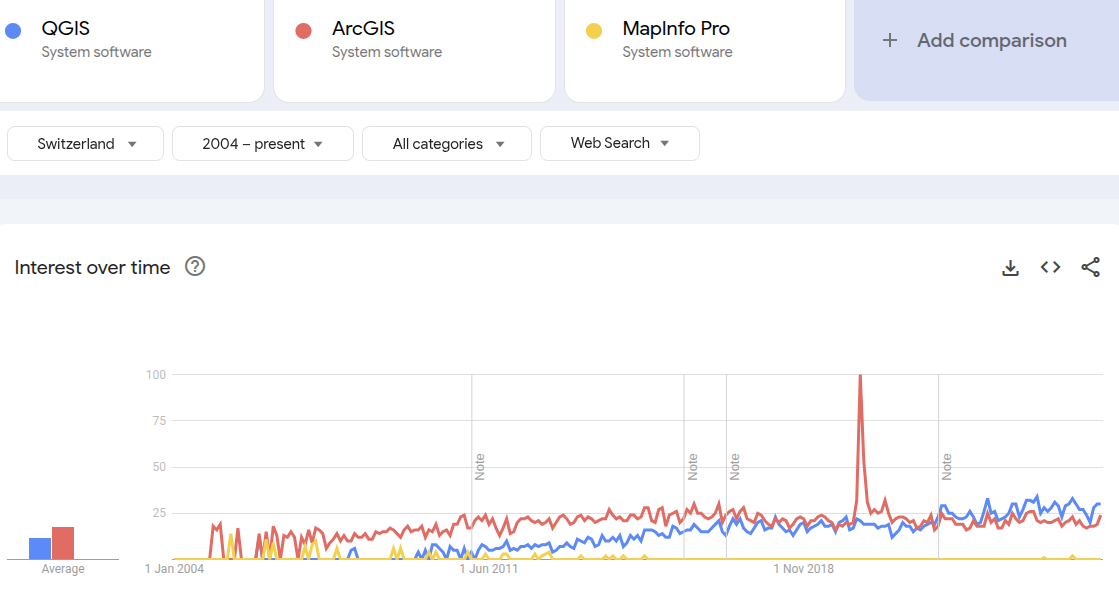The image size is (1119, 614).
Task: Click the plus icon beside Add comparison
Action: pyautogui.click(x=889, y=40)
